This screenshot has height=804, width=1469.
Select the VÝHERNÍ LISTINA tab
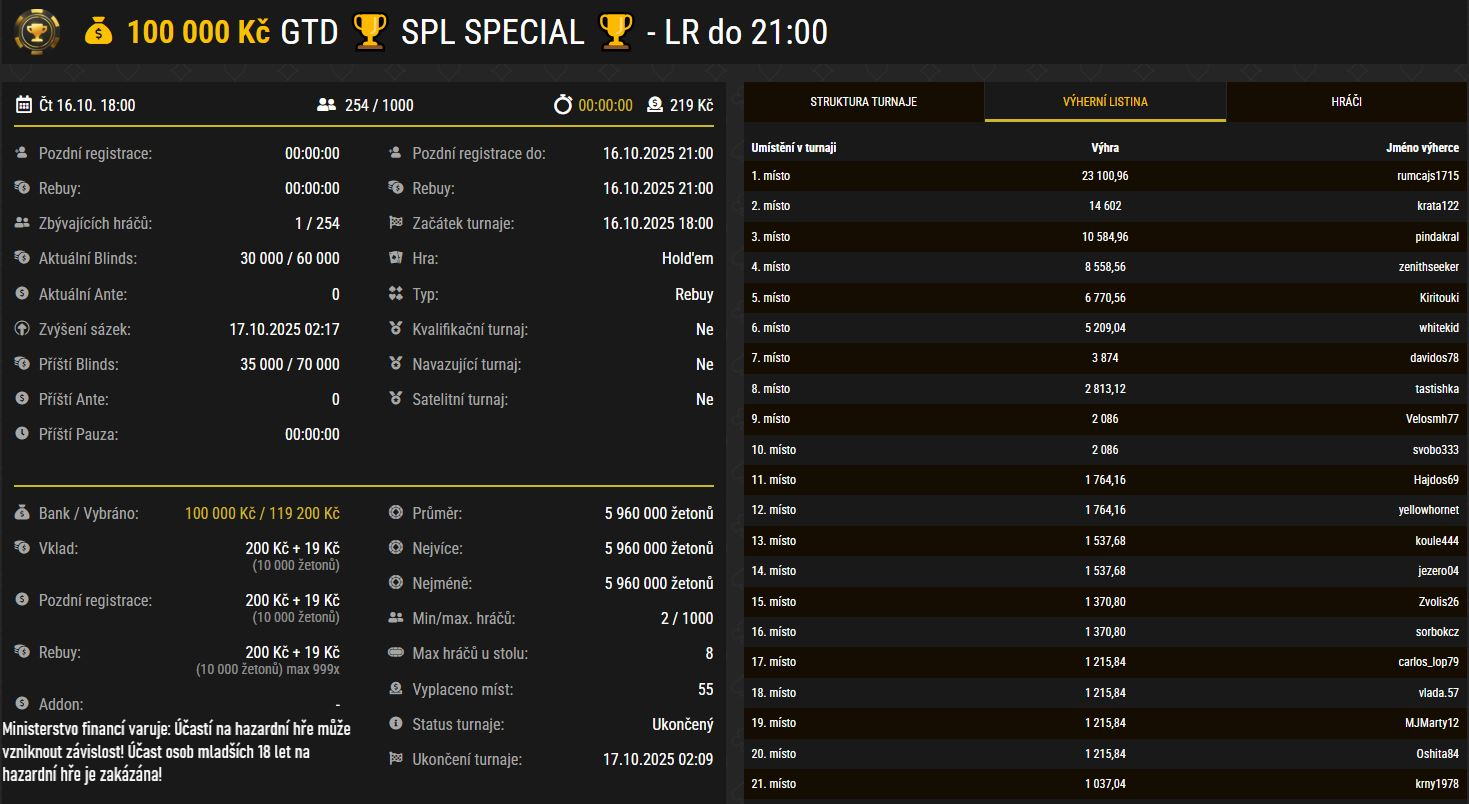1106,101
